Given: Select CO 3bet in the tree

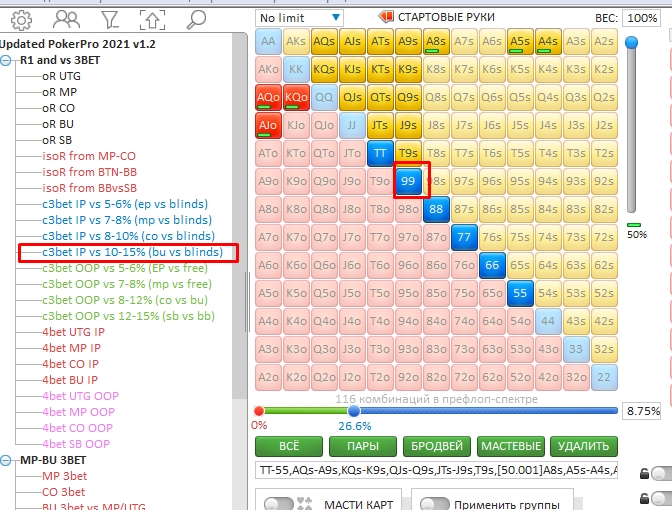Looking at the screenshot, I should pyautogui.click(x=63, y=492).
